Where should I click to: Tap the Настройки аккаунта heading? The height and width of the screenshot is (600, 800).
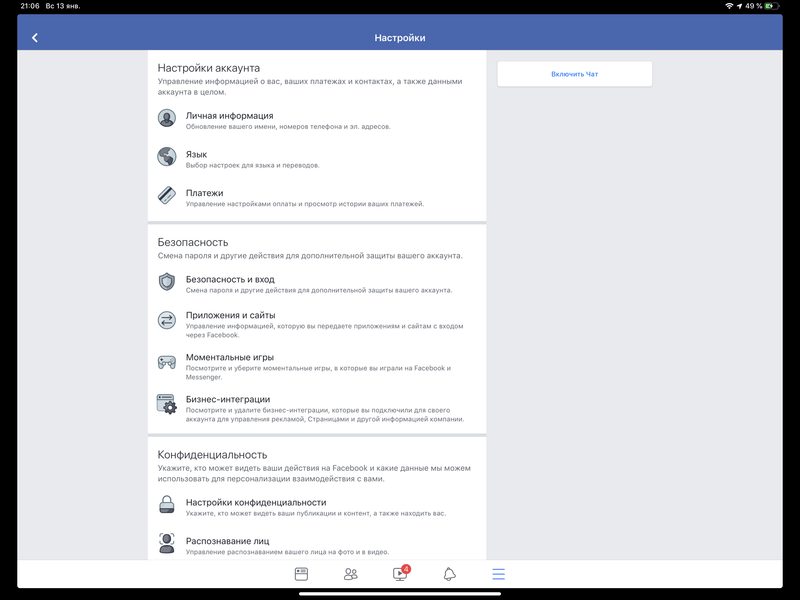coord(209,68)
